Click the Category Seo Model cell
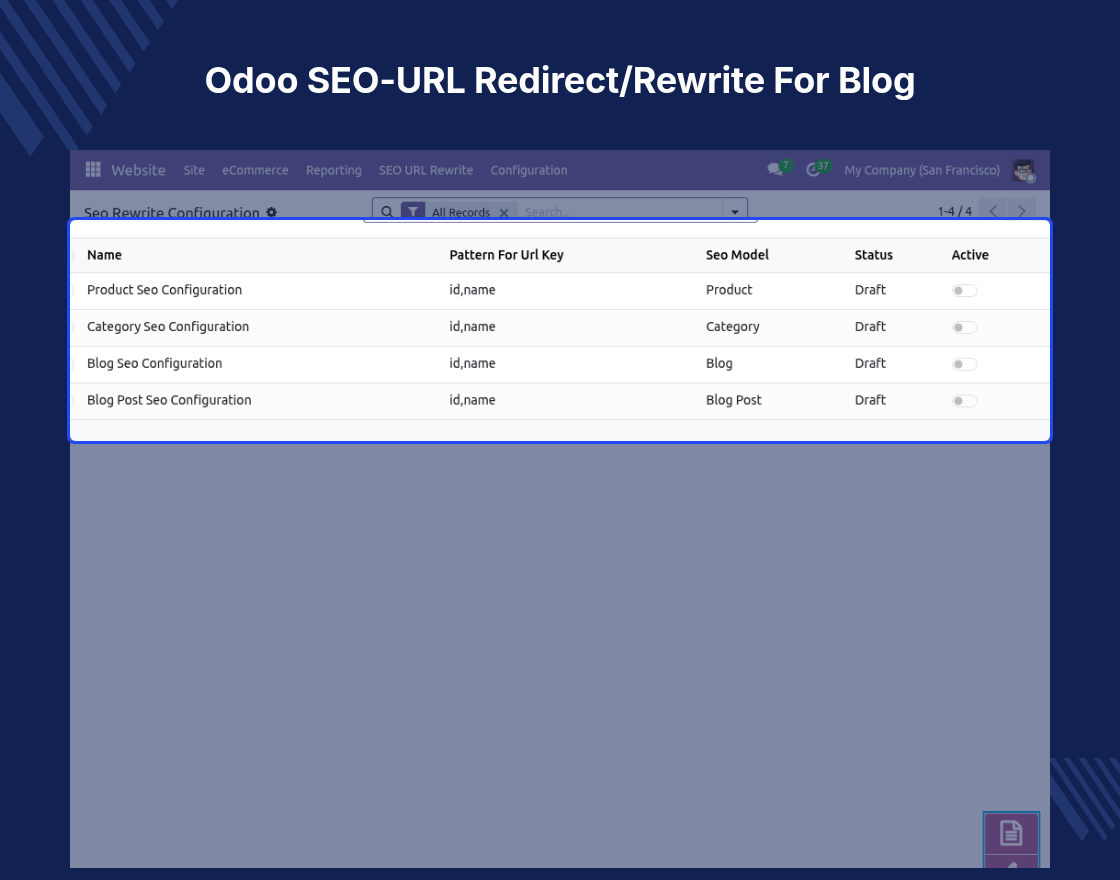This screenshot has width=1120, height=880. (x=732, y=326)
